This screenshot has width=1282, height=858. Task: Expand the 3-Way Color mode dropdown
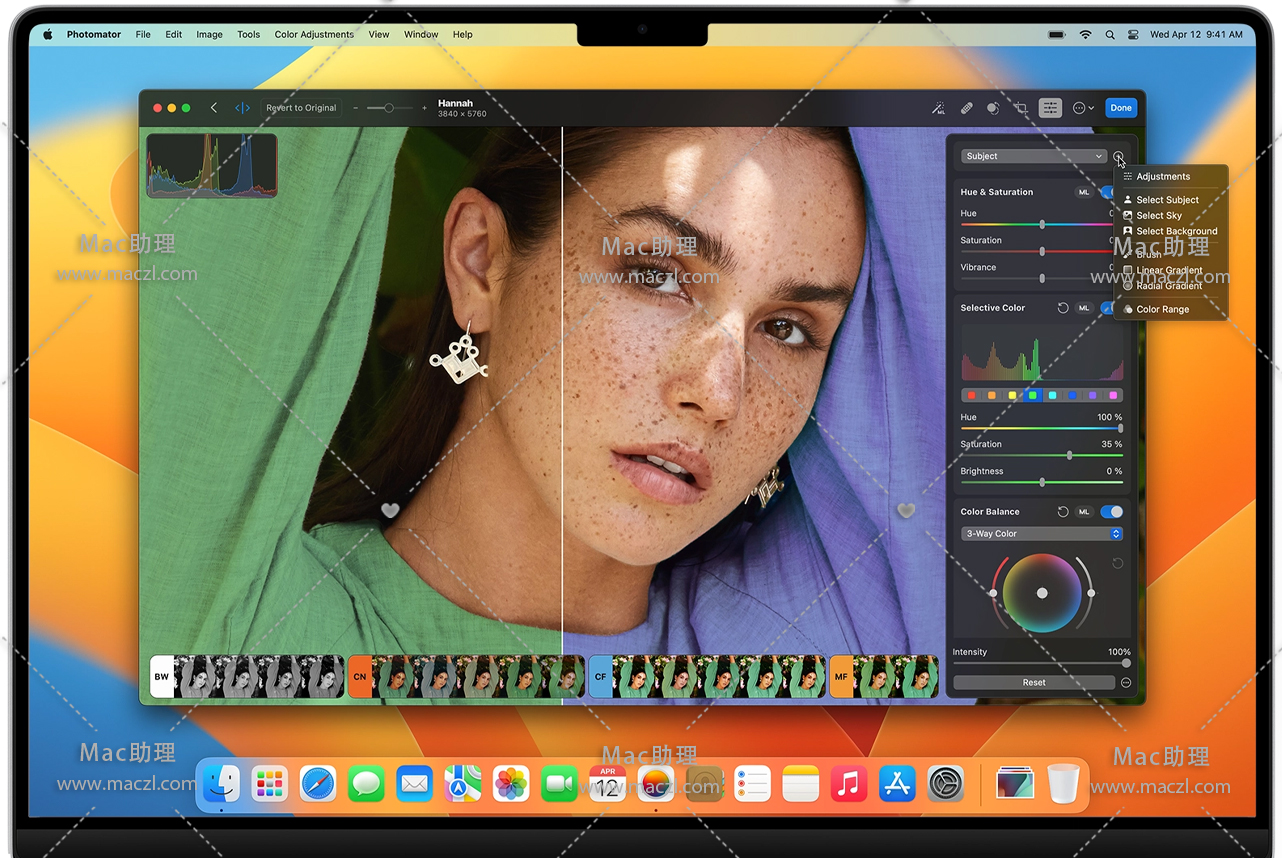click(x=1041, y=534)
